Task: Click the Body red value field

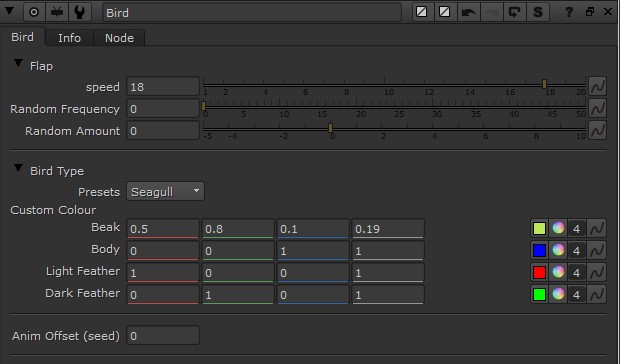Action: click(163, 251)
